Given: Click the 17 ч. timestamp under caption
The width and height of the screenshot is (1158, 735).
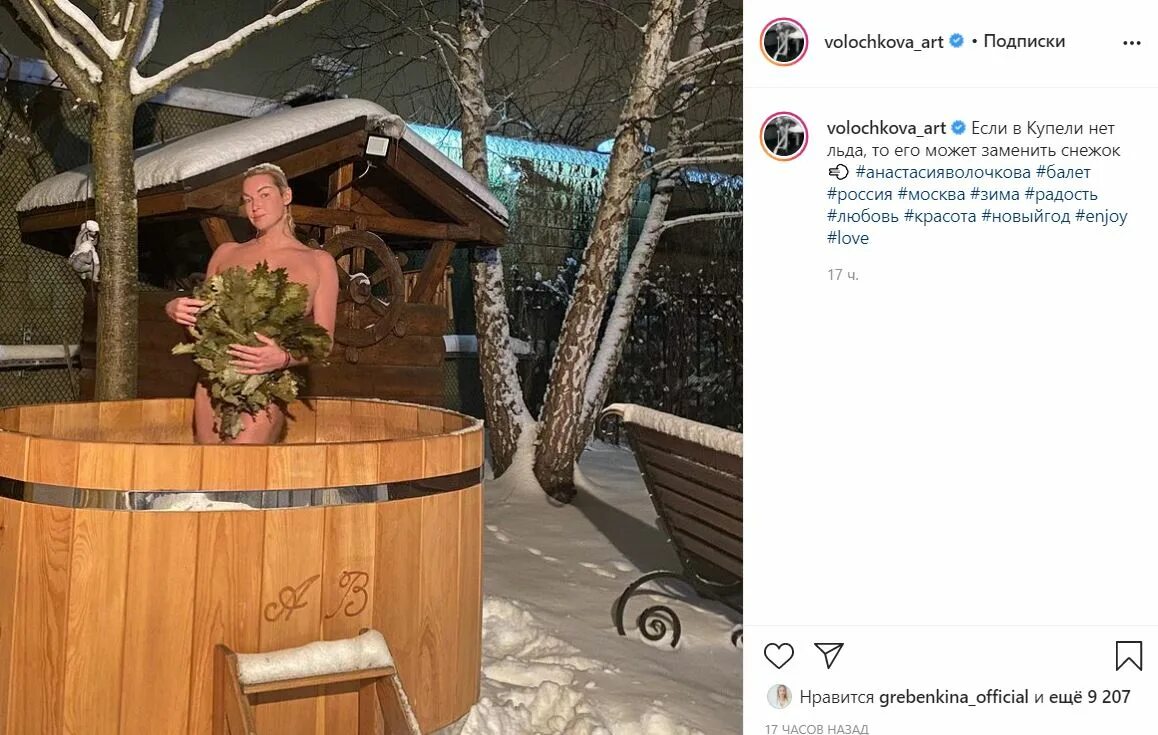Looking at the screenshot, I should coord(843,275).
